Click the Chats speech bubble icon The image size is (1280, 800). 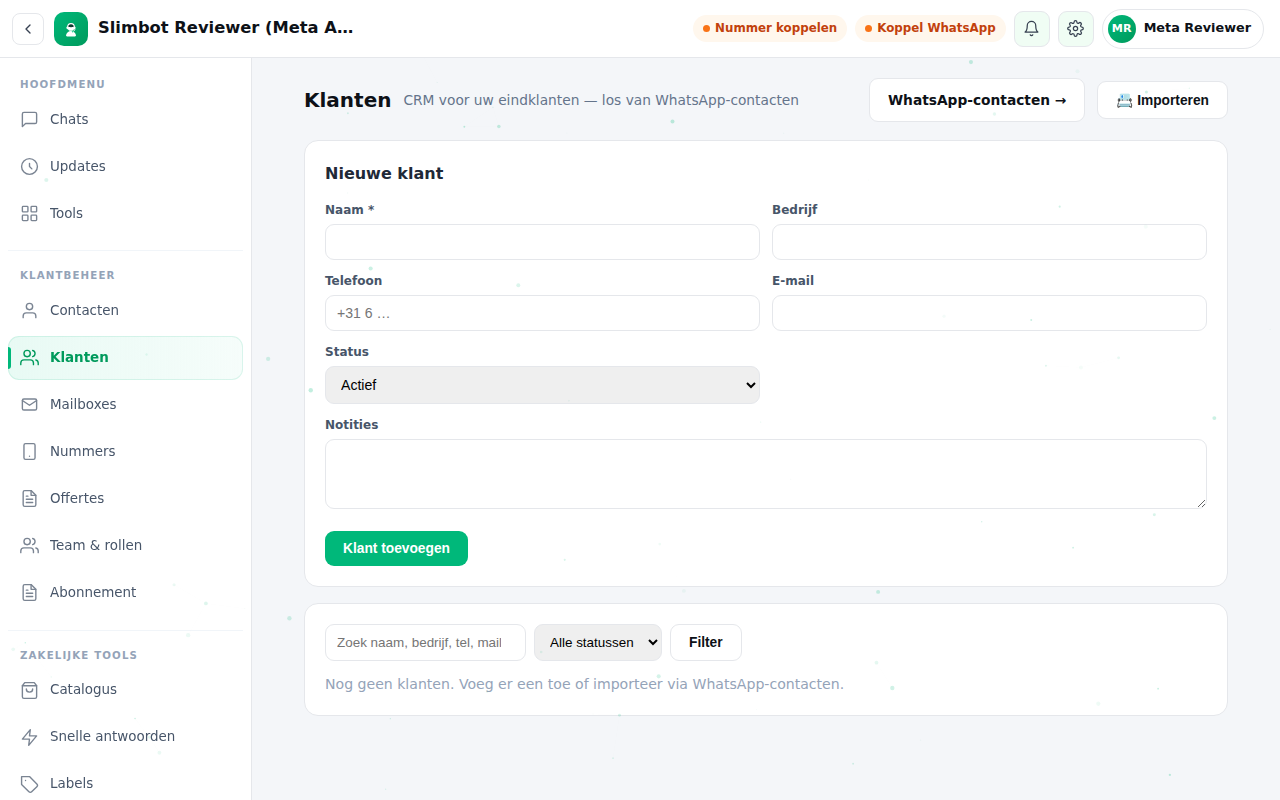[30, 119]
